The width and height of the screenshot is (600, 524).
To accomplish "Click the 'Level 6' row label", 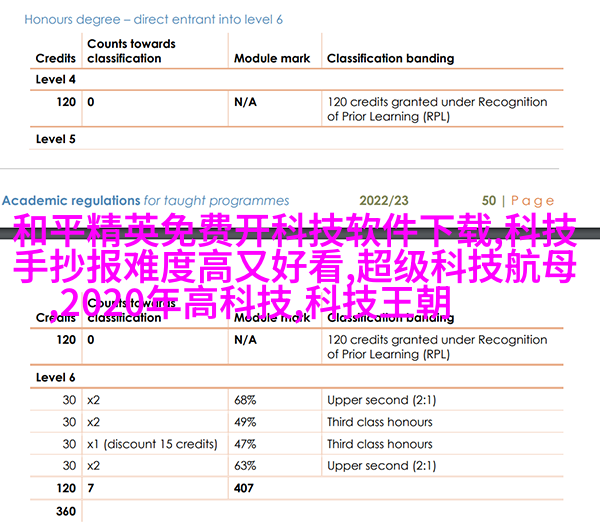I will (x=55, y=378).
